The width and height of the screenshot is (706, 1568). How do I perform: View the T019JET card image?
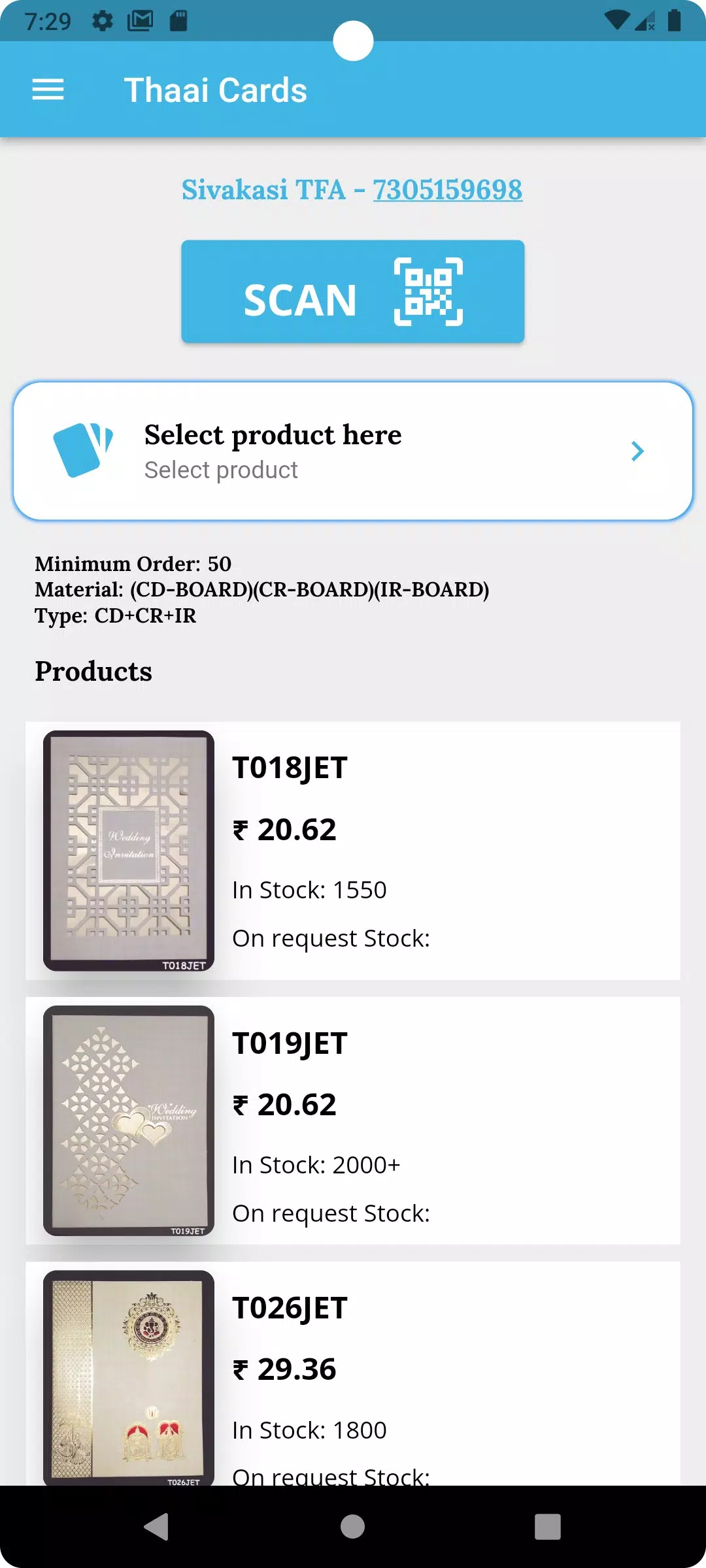[x=129, y=1120]
